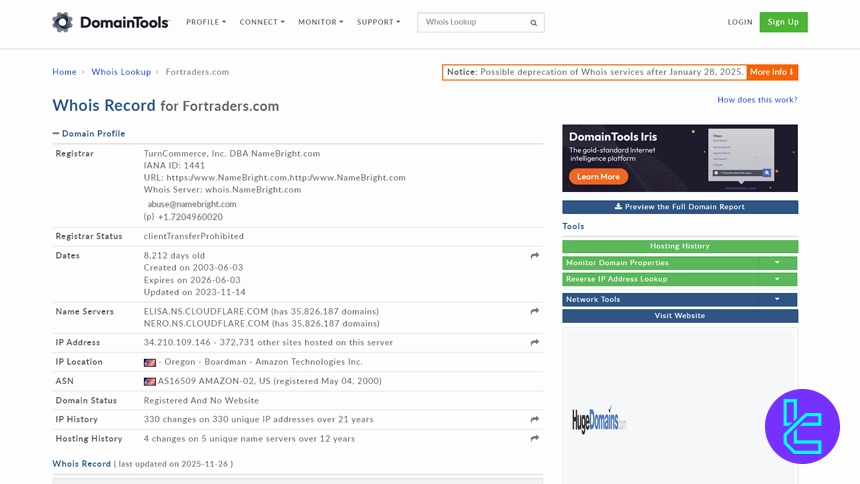This screenshot has width=860, height=484.
Task: Click Updated on 2023-11-14 text
Action: click(x=195, y=292)
